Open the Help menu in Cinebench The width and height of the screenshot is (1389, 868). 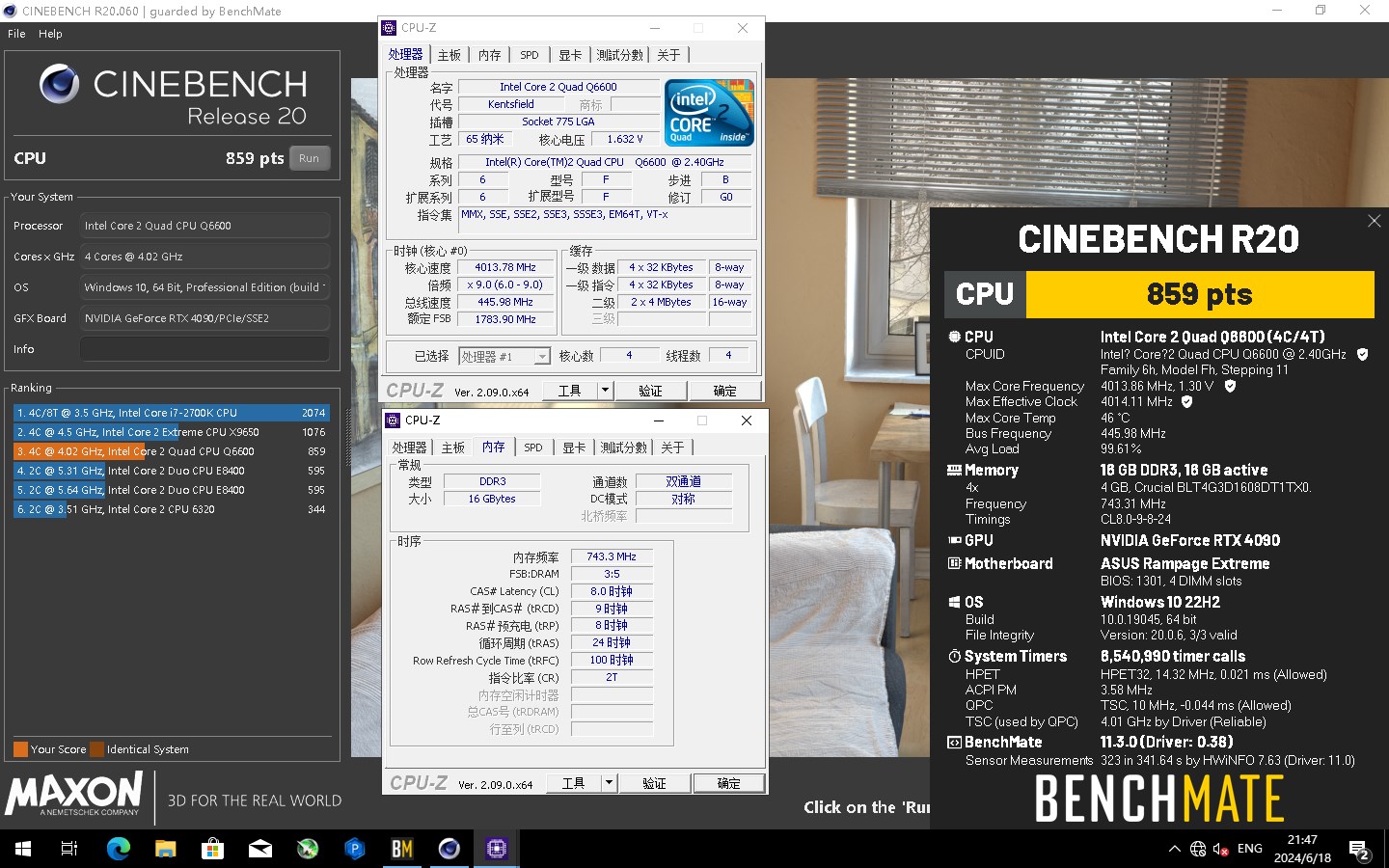point(50,34)
